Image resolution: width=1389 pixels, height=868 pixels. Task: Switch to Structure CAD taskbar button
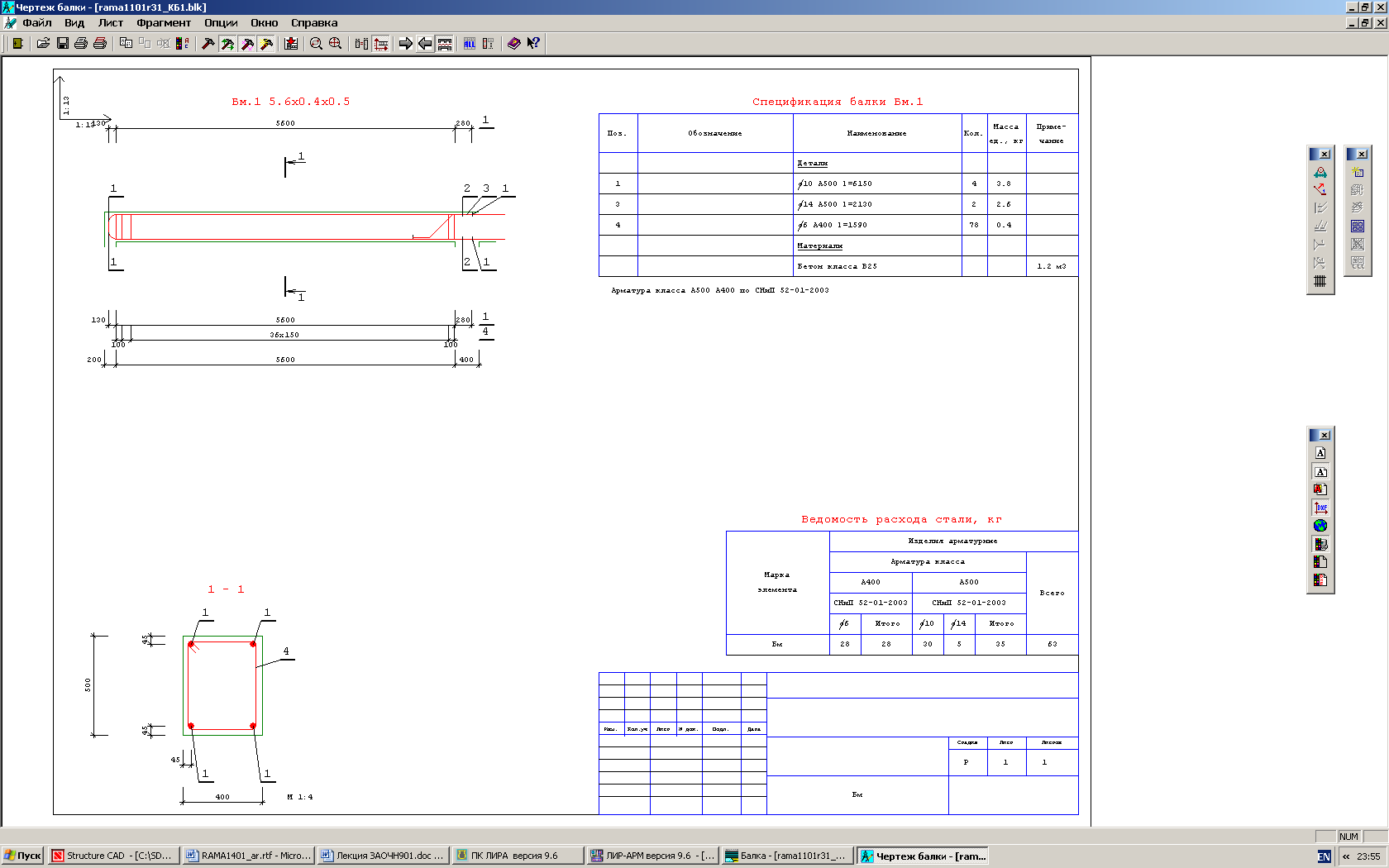point(113,856)
